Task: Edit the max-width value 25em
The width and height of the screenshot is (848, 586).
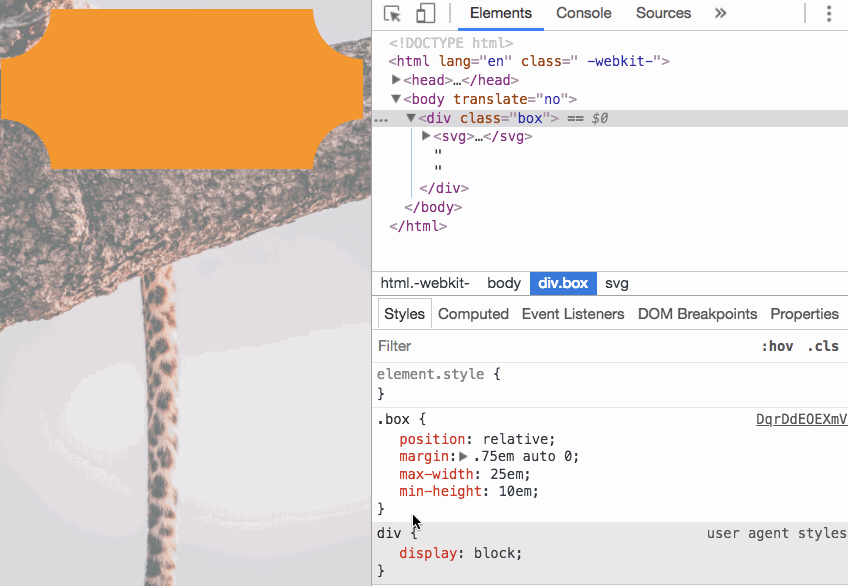Action: tap(506, 474)
